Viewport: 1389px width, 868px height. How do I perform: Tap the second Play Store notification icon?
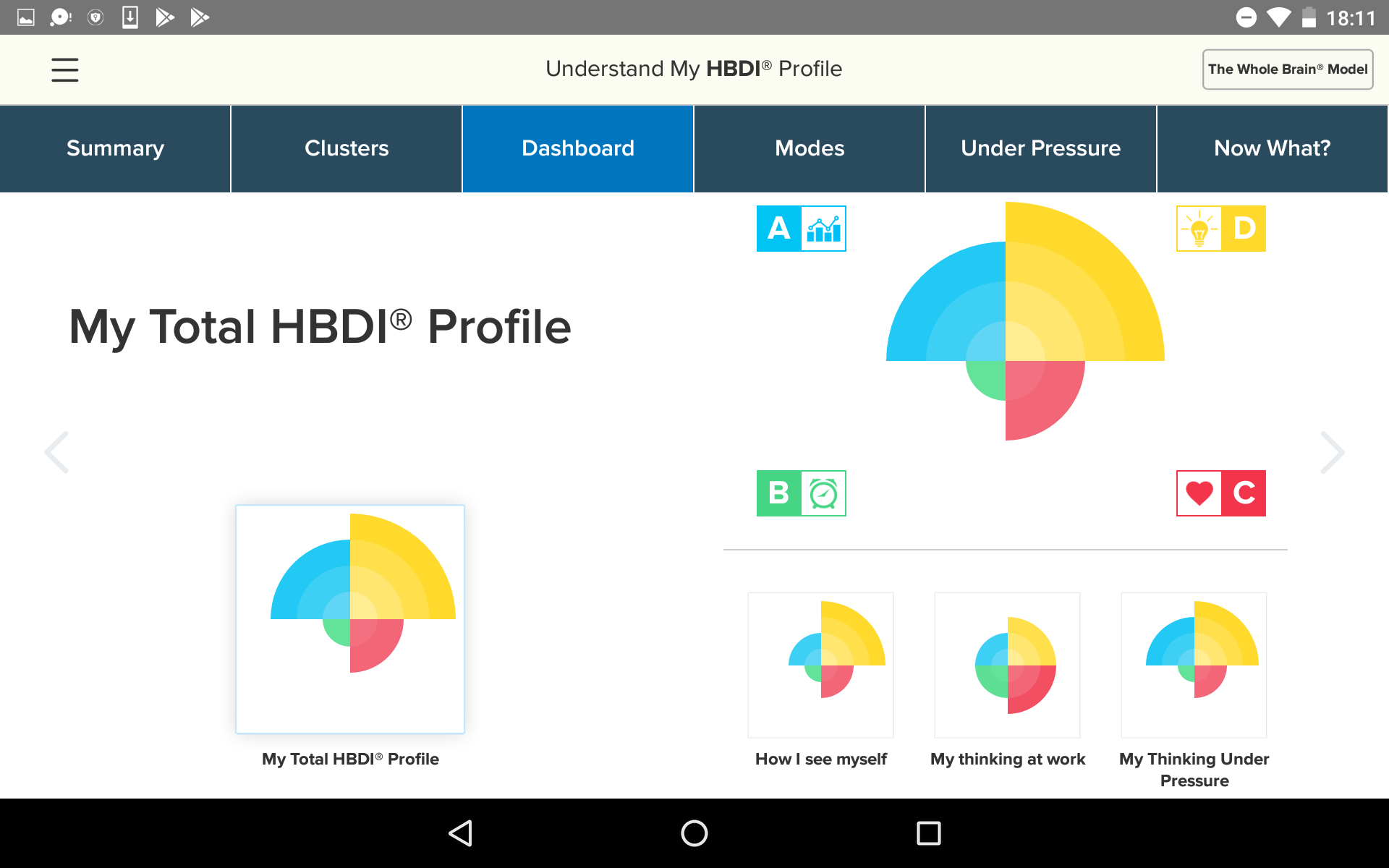pyautogui.click(x=200, y=17)
